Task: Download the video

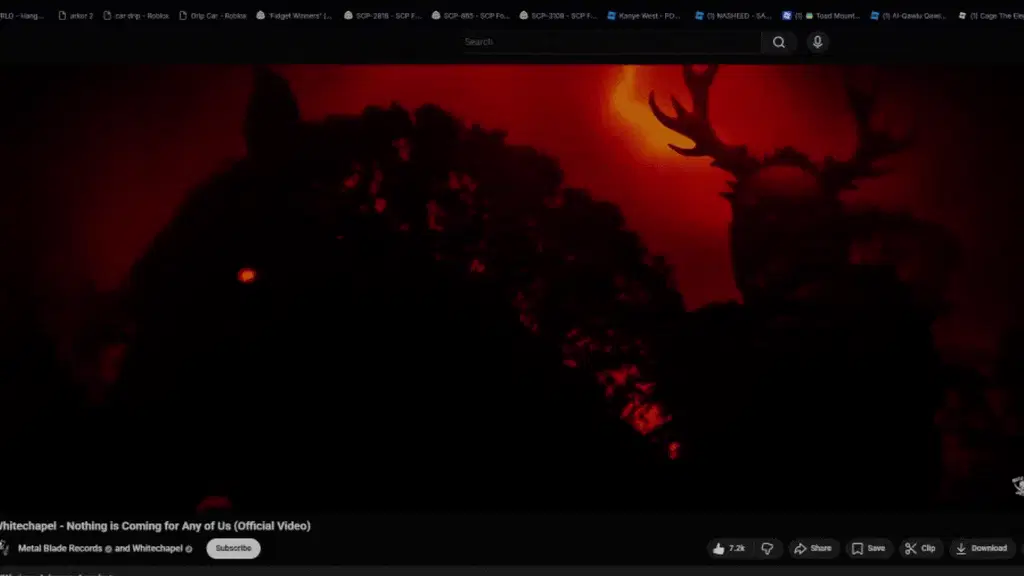Action: [x=982, y=549]
